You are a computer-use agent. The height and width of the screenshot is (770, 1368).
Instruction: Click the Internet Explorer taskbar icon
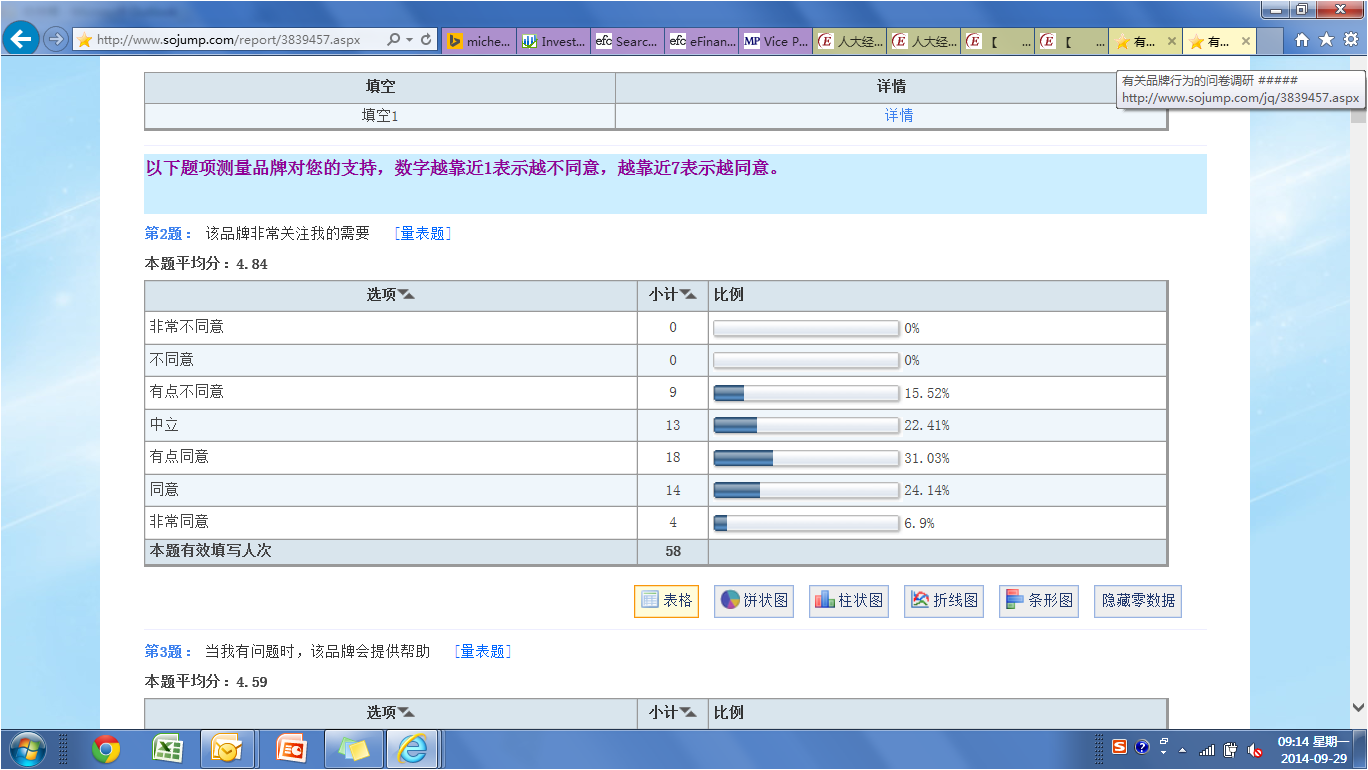(x=412, y=749)
